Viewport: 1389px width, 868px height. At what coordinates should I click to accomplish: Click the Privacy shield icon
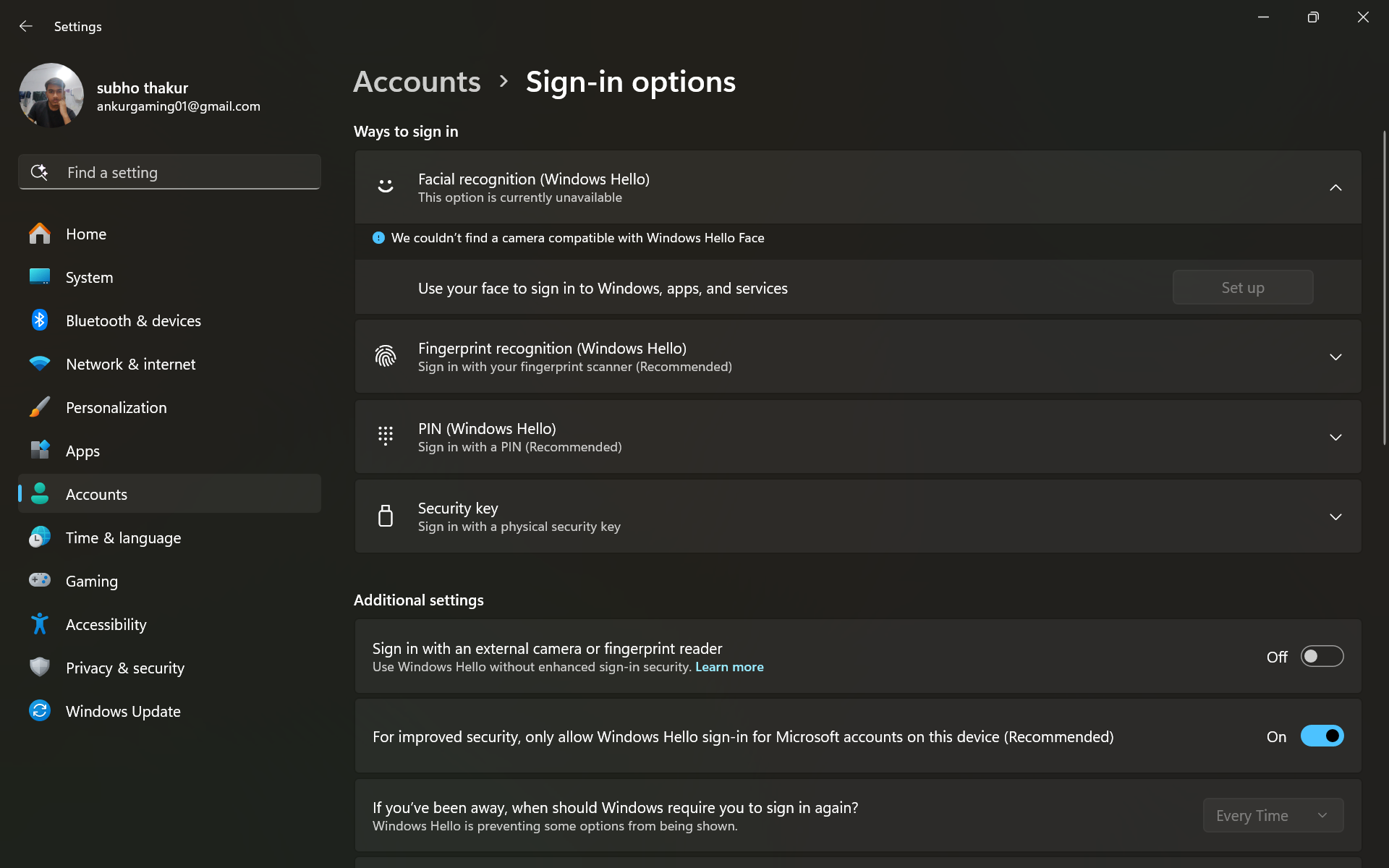tap(40, 667)
